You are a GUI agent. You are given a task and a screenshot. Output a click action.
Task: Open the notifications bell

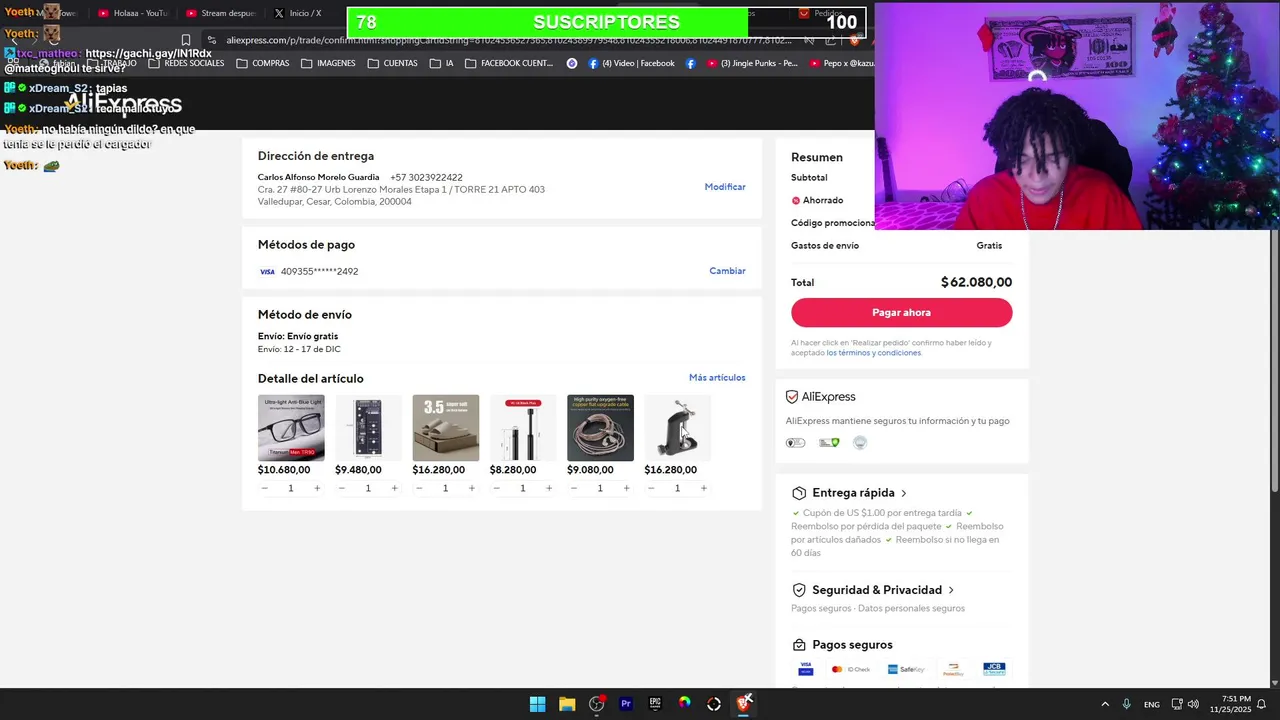[x=1261, y=704]
